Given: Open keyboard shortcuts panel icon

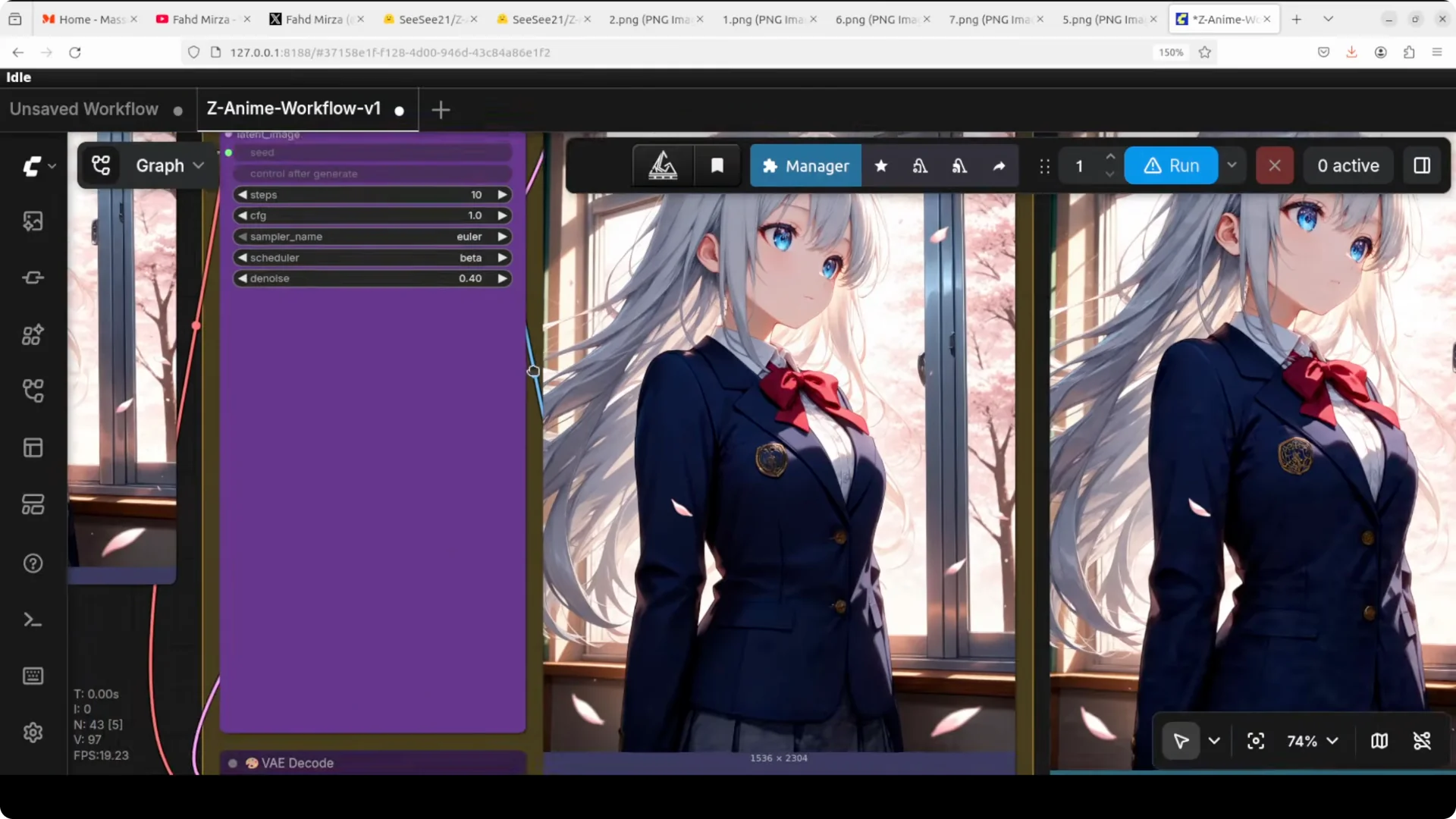Looking at the screenshot, I should coord(33,676).
